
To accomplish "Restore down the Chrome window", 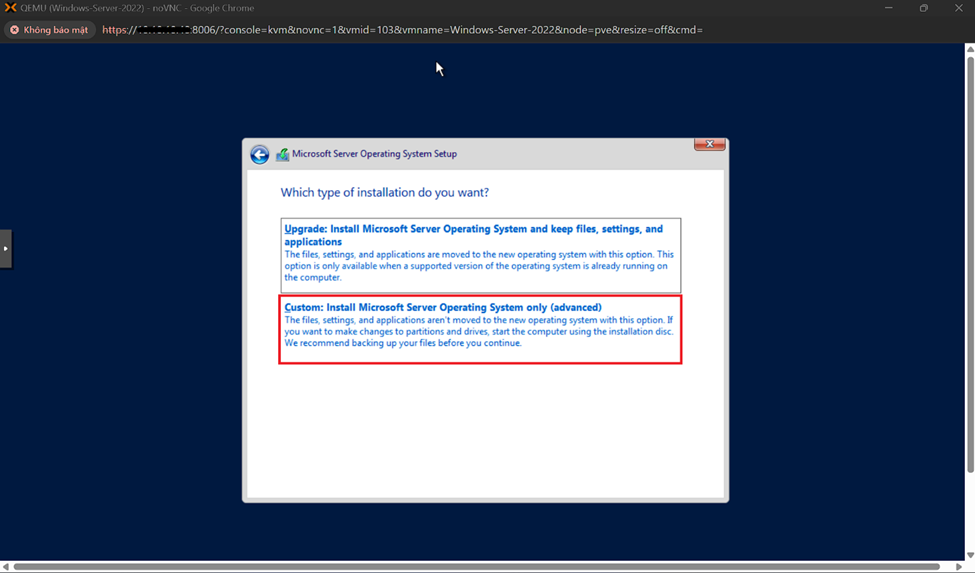I will 923,8.
